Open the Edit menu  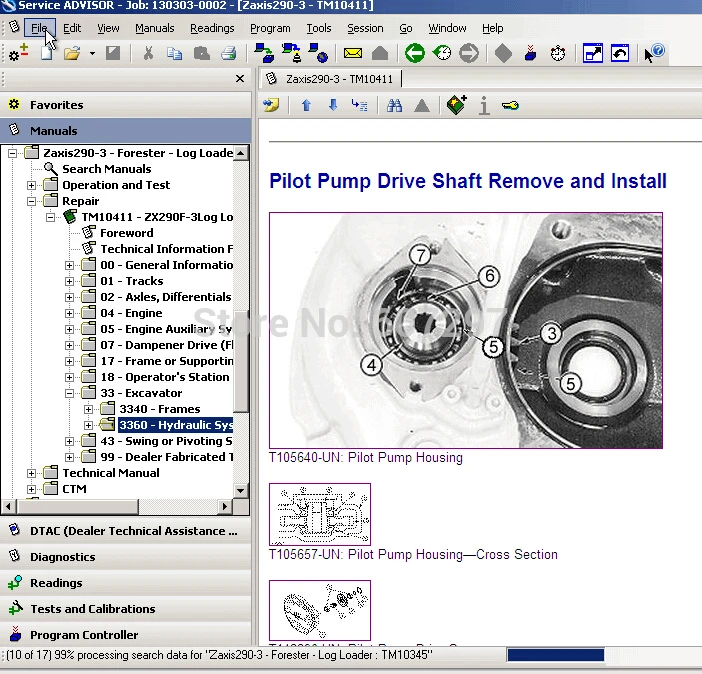[x=72, y=28]
